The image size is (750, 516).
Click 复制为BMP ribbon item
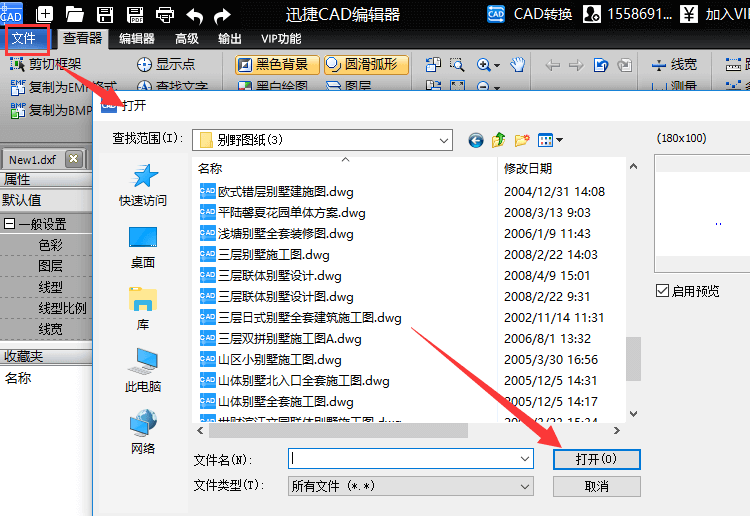click(x=51, y=110)
